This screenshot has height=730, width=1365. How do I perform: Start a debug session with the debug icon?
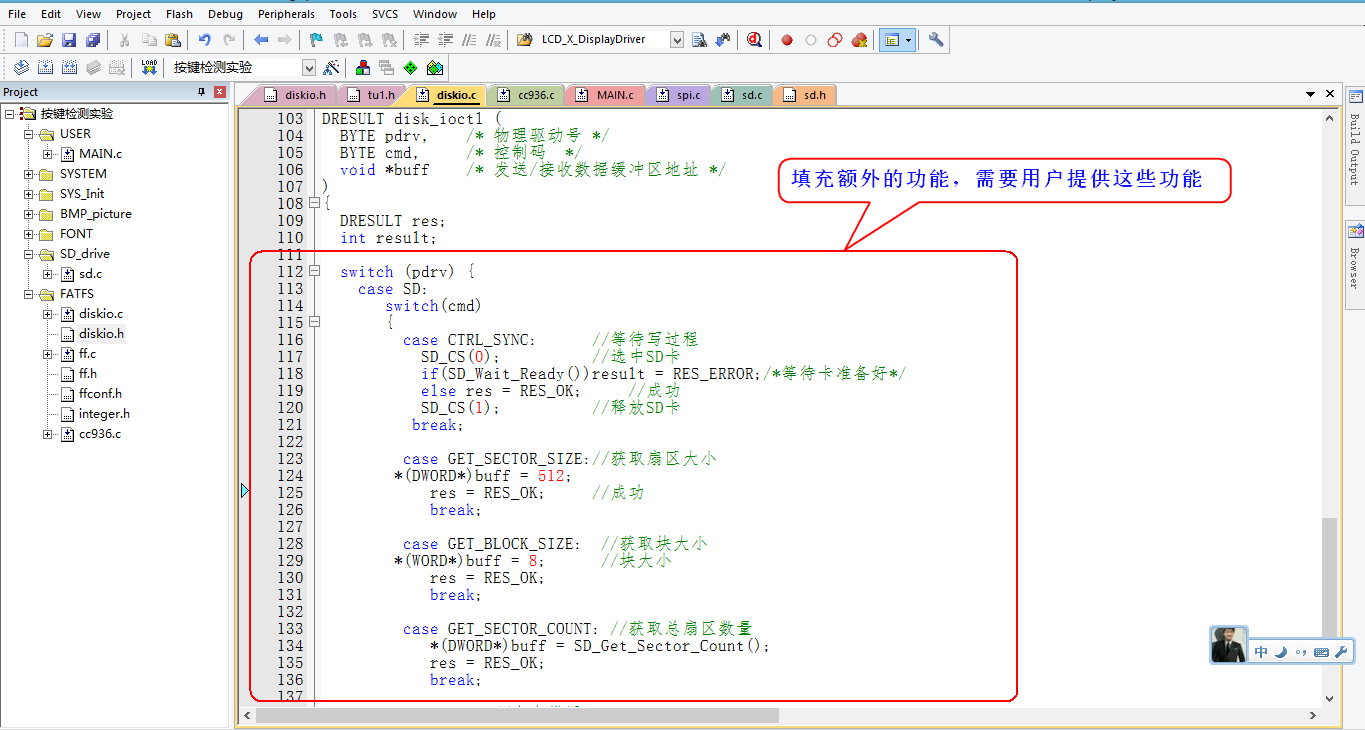(755, 40)
